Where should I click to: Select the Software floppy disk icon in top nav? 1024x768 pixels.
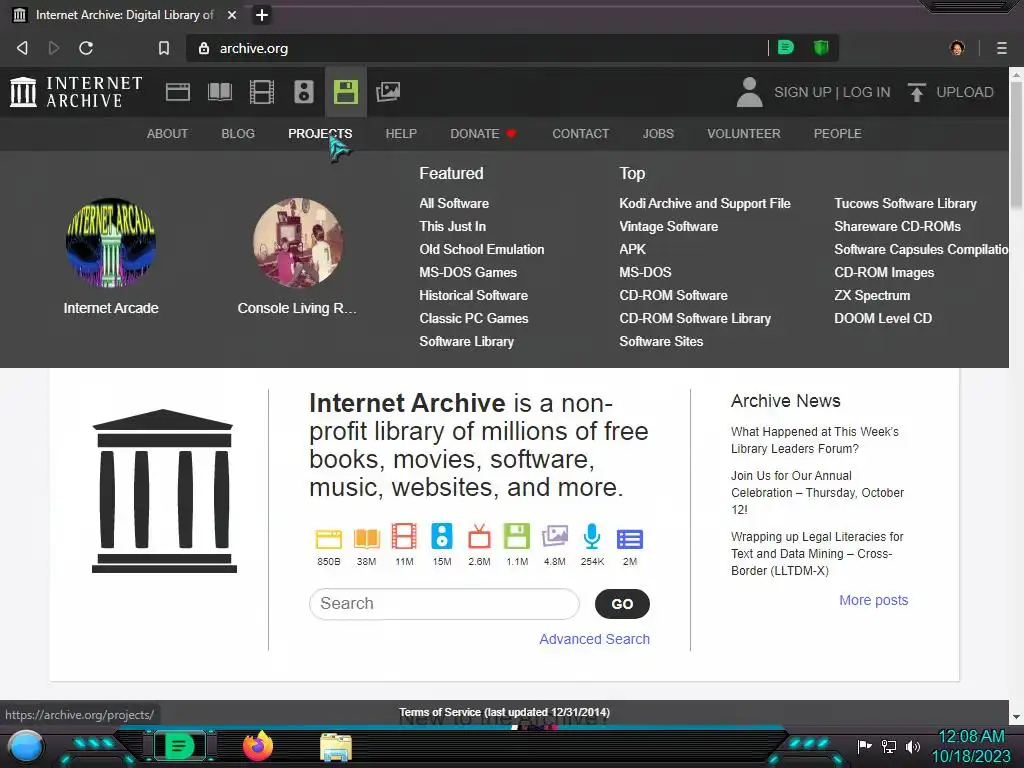[x=345, y=92]
